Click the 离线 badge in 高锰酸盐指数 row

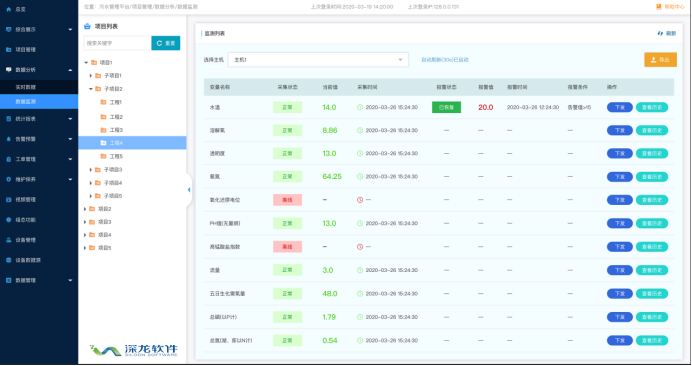pyautogui.click(x=287, y=247)
